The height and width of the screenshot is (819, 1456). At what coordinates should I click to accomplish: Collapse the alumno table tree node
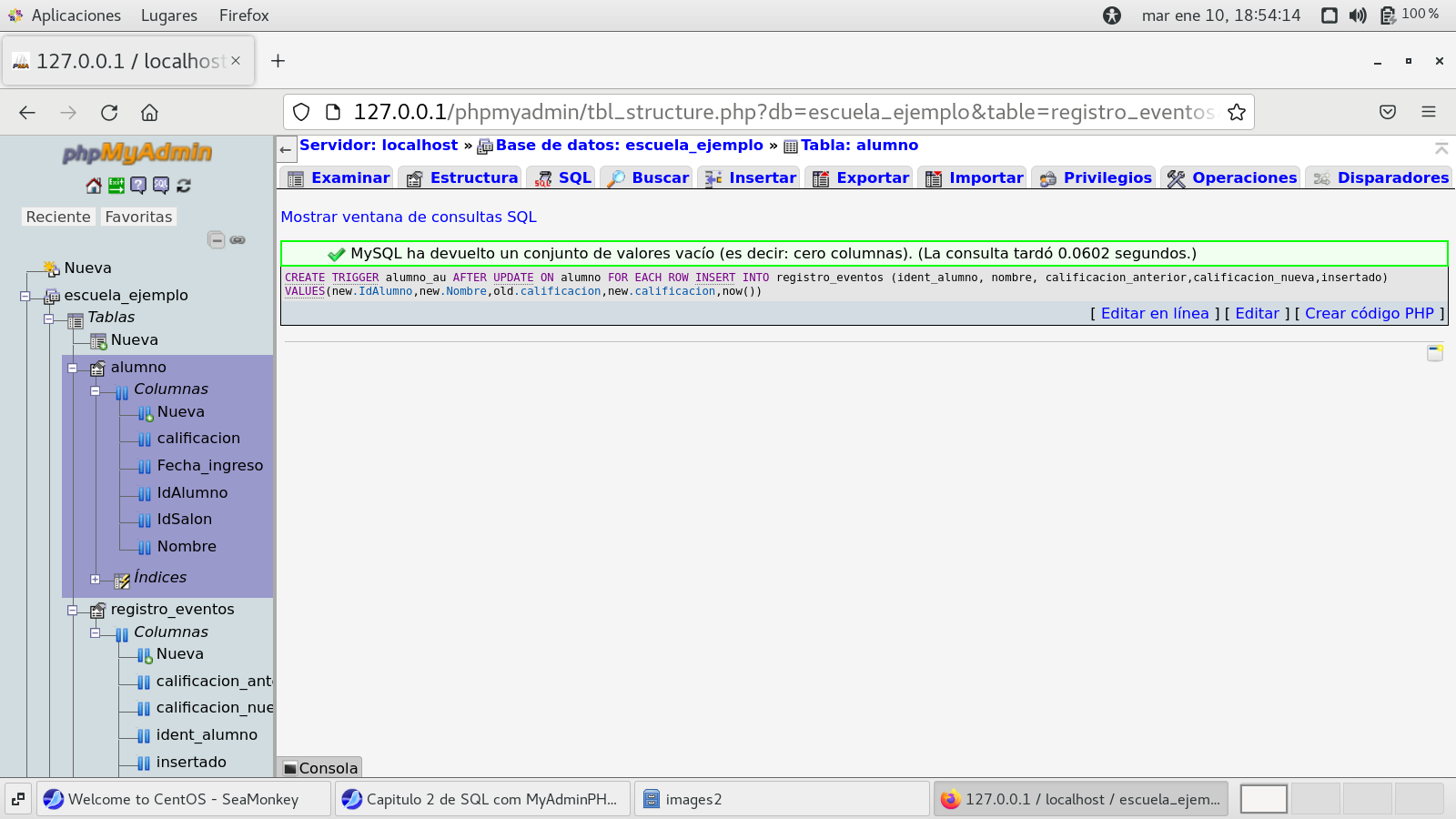72,369
